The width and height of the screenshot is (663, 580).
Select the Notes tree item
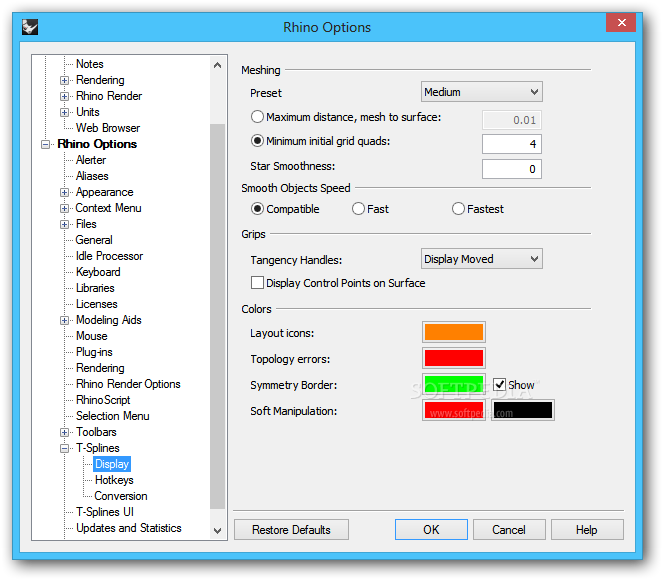click(90, 64)
